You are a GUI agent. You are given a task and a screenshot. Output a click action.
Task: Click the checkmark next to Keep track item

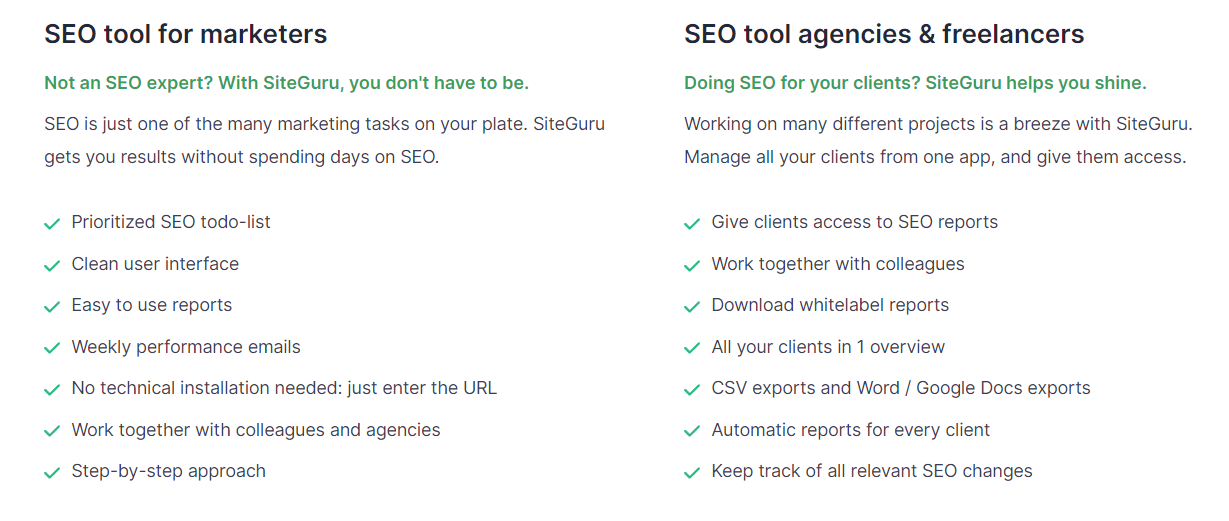pyautogui.click(x=692, y=473)
